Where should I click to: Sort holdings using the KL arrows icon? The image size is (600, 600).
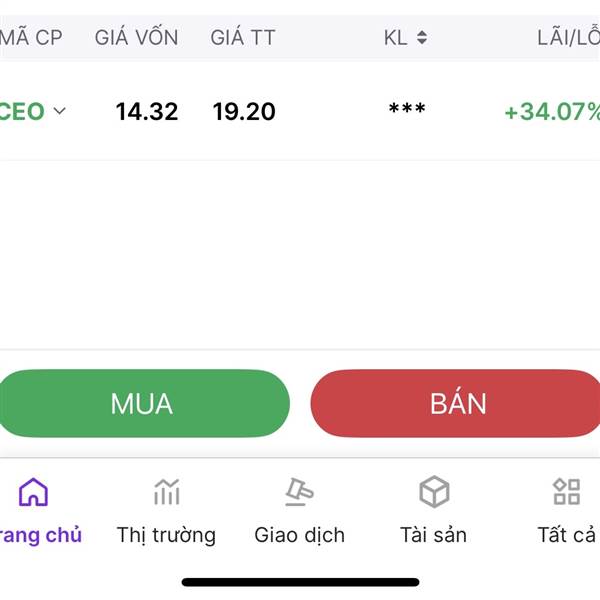click(422, 38)
